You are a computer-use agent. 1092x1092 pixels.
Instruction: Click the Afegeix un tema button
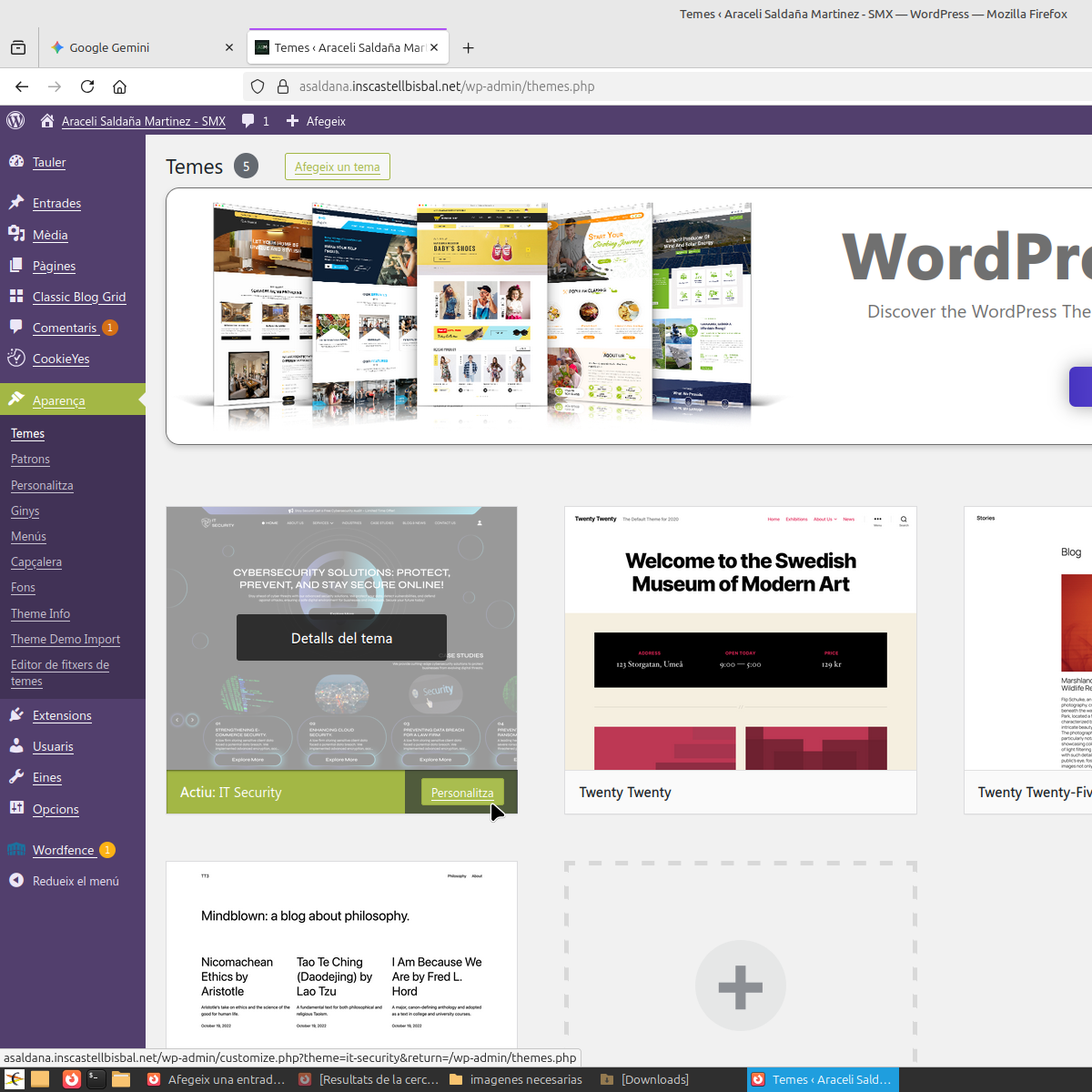(x=337, y=167)
